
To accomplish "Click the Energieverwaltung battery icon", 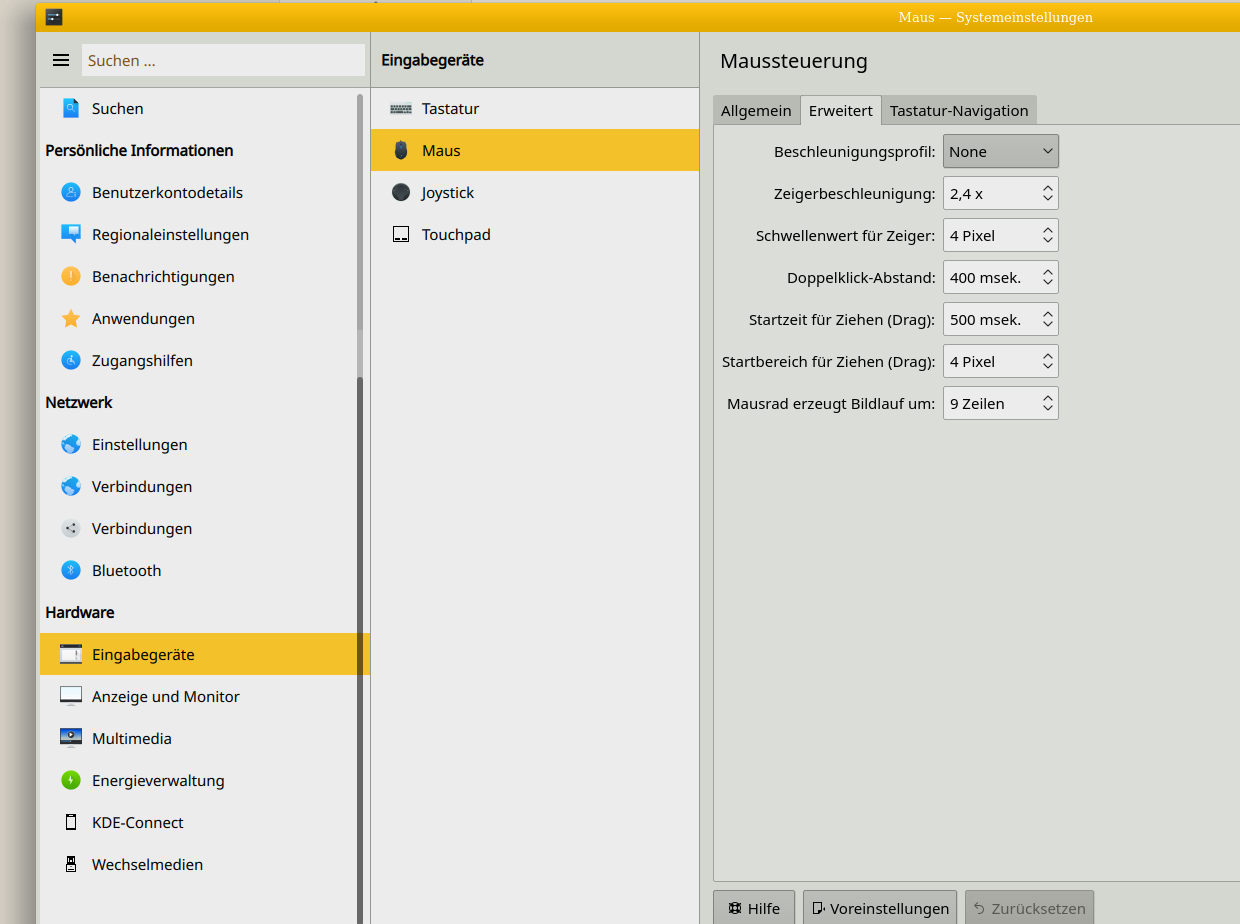I will click(x=70, y=780).
